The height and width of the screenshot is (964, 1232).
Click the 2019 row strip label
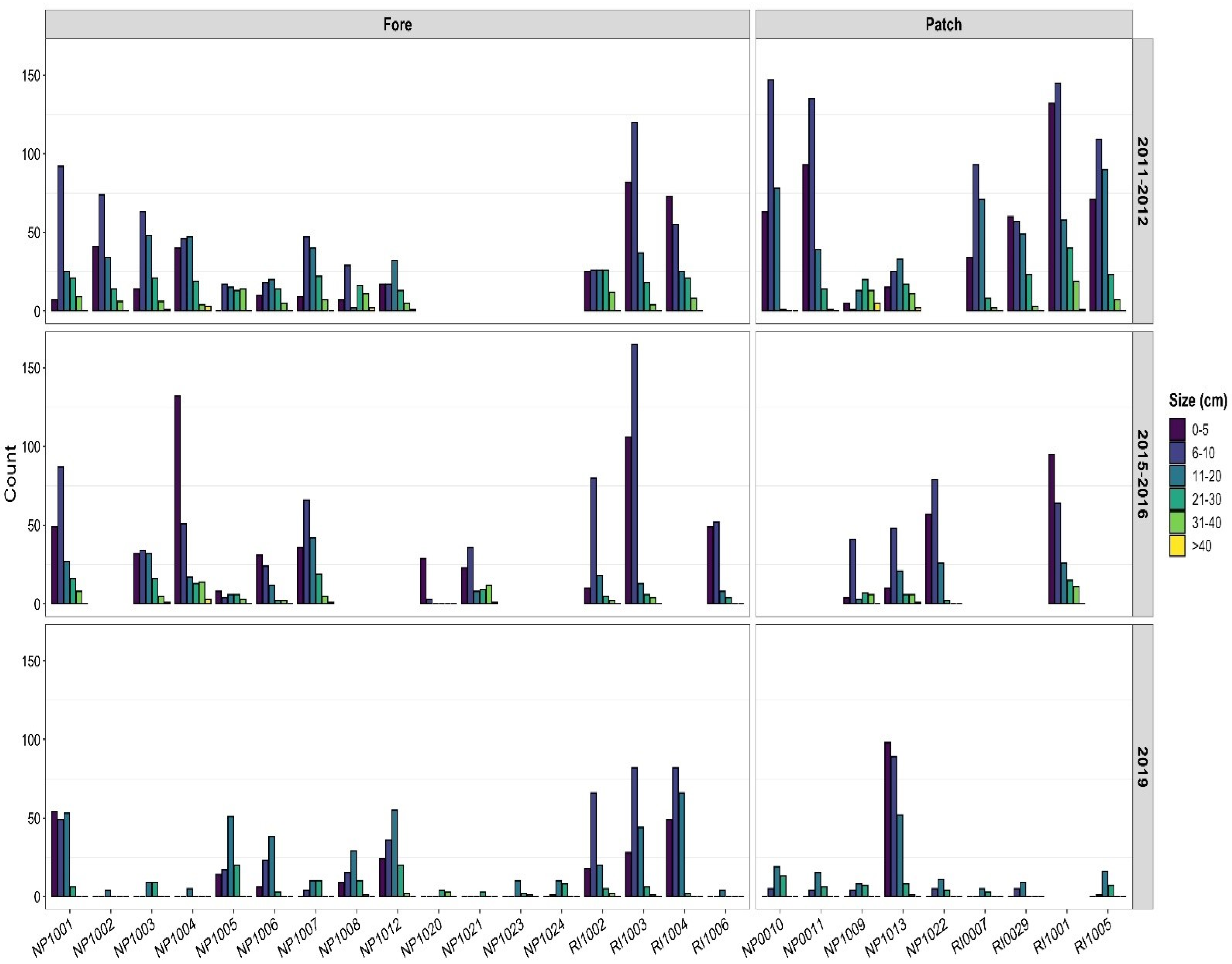(1142, 767)
